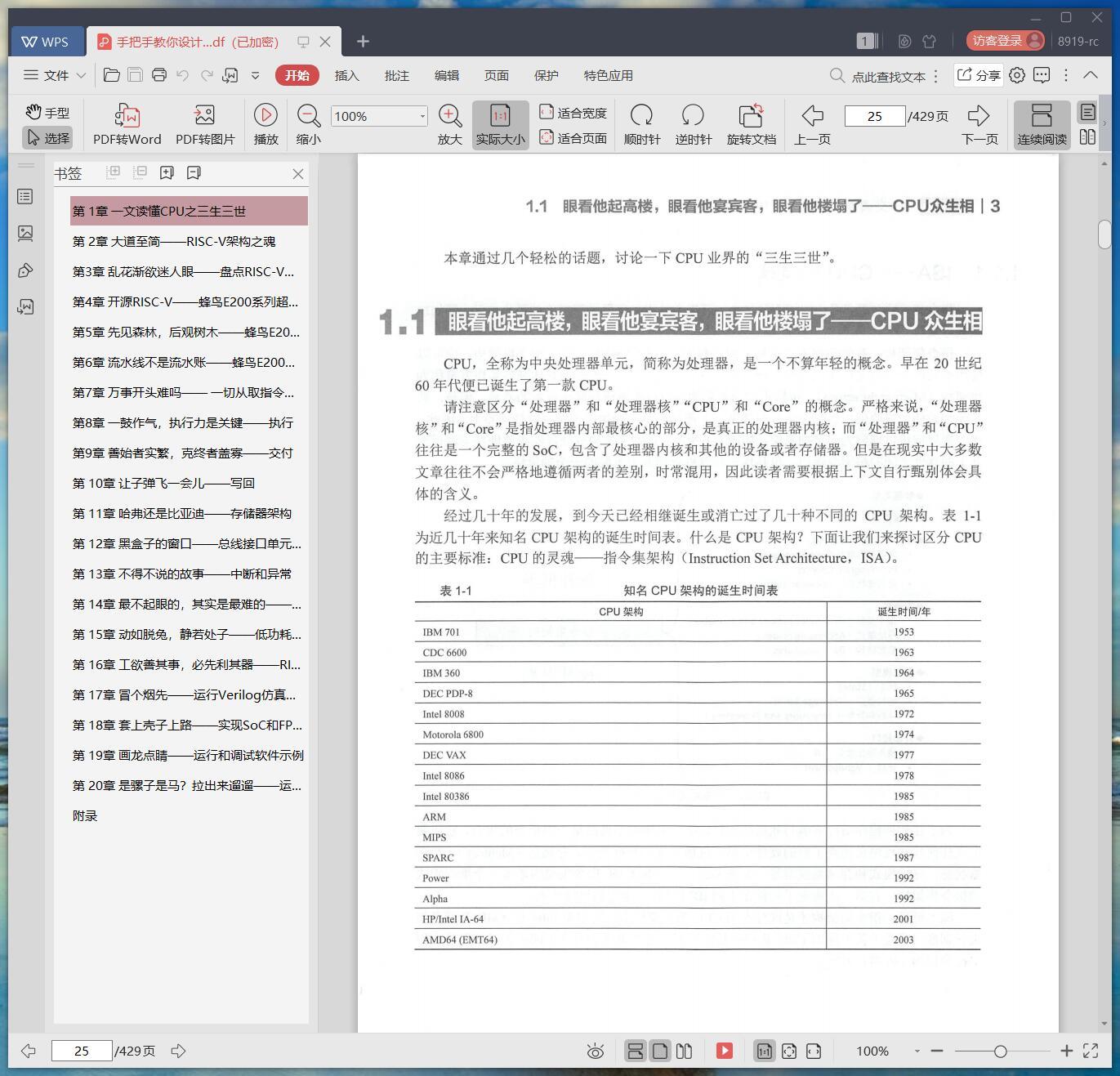Toggle actual size view (实际大小)
The width and height of the screenshot is (1120, 1076).
[500, 125]
